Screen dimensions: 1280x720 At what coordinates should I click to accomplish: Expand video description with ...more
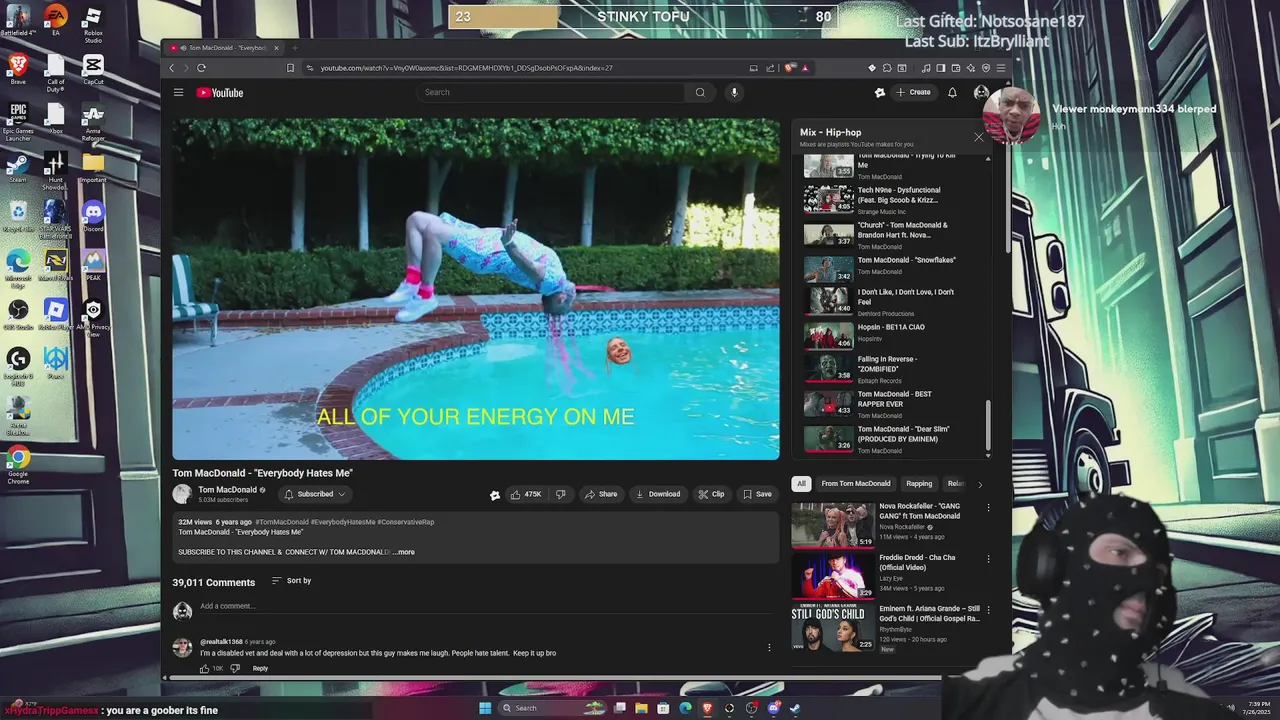(403, 552)
